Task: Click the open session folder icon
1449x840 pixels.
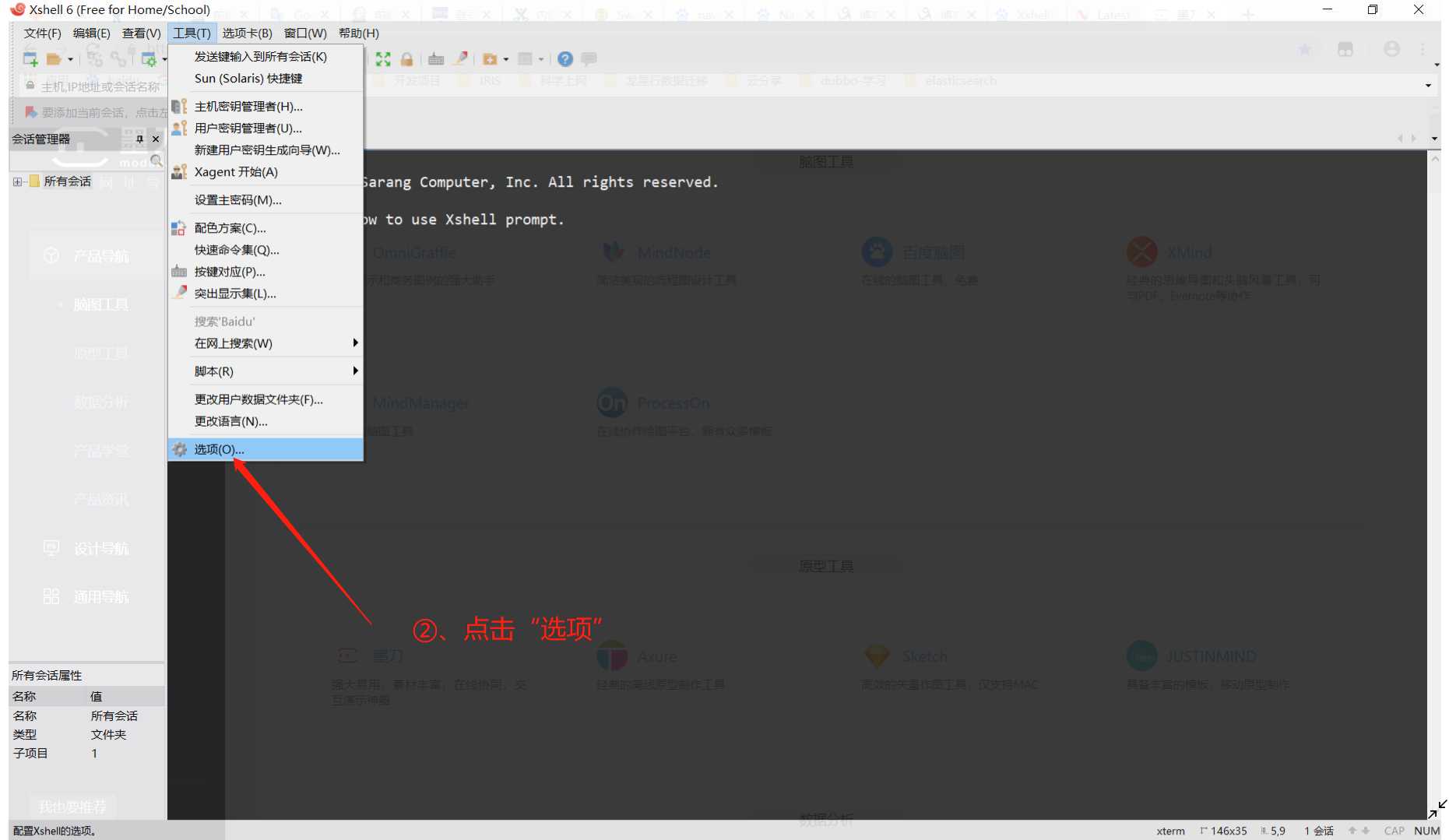Action: (x=54, y=59)
